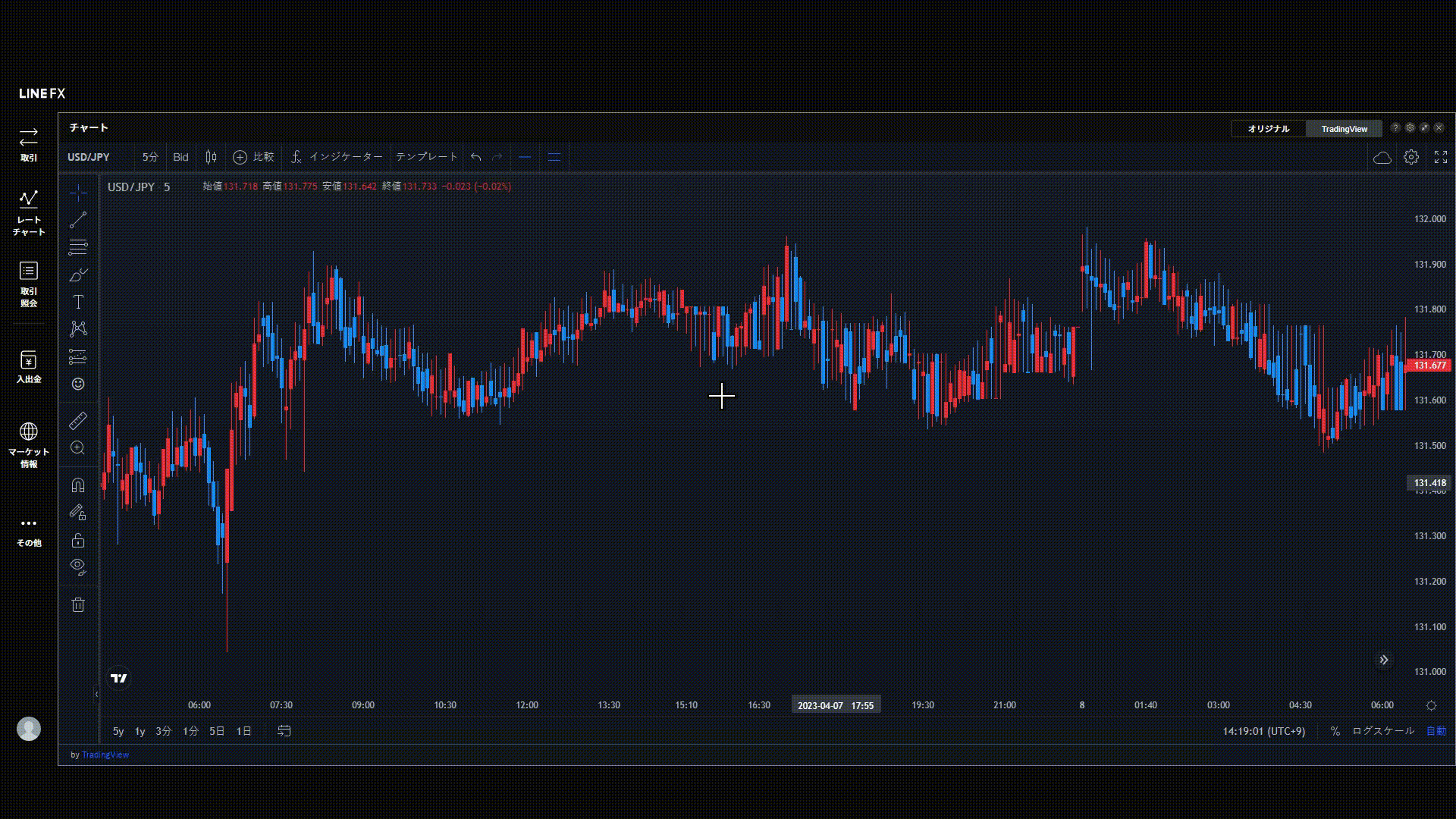The image size is (1456, 819).
Task: Toggle log scale option
Action: click(x=1382, y=731)
